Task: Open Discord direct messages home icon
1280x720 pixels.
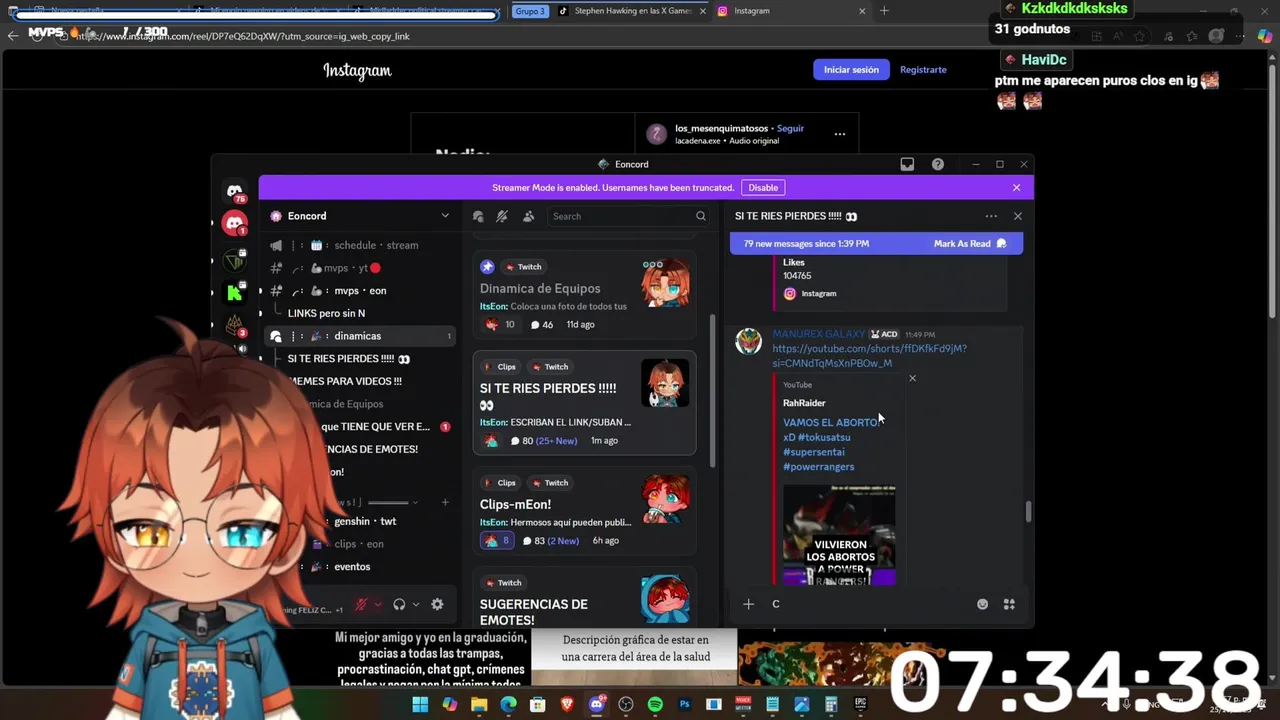Action: pyautogui.click(x=235, y=191)
